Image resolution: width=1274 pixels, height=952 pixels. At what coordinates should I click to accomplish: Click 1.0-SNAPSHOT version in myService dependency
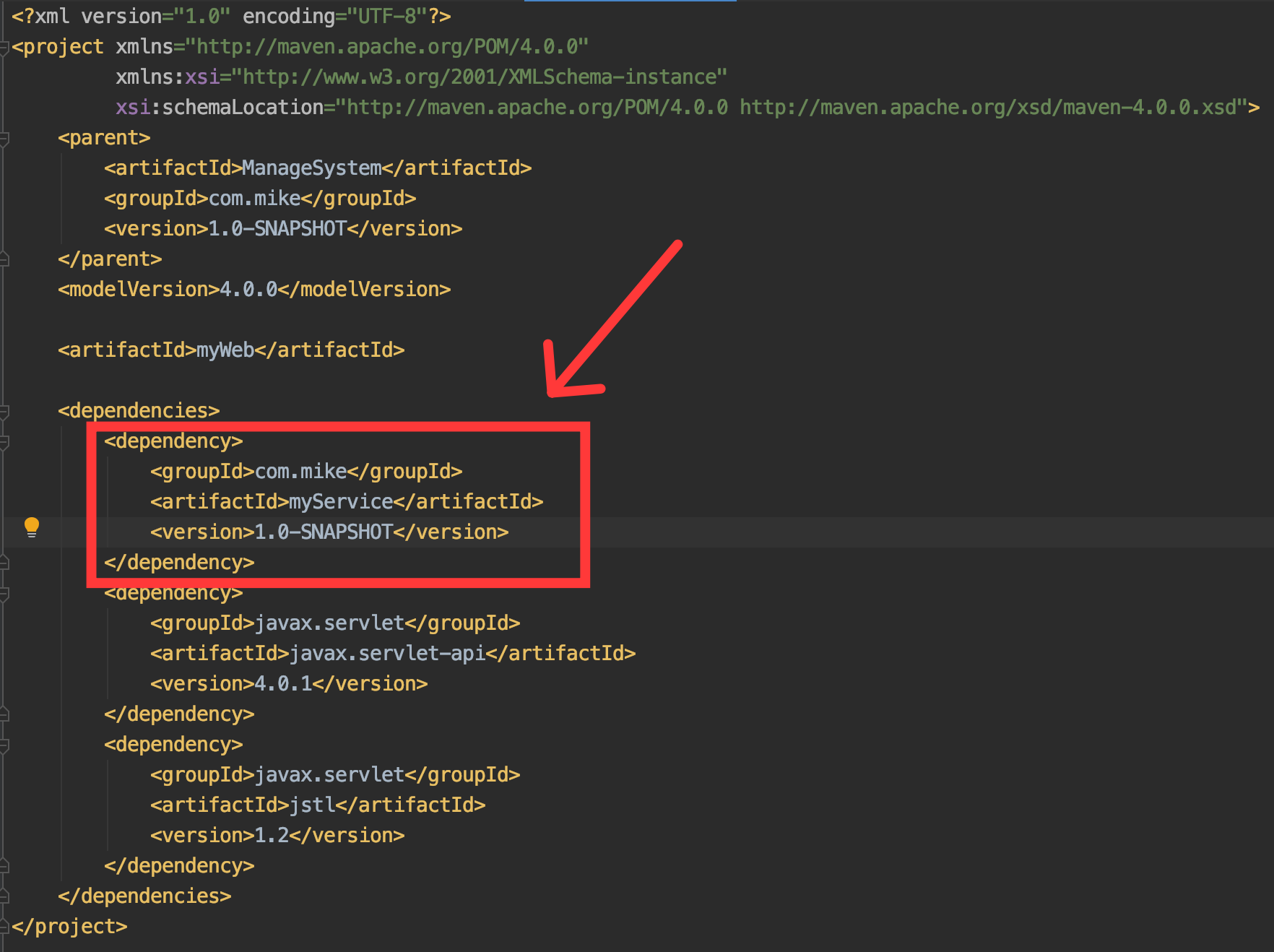tap(324, 532)
